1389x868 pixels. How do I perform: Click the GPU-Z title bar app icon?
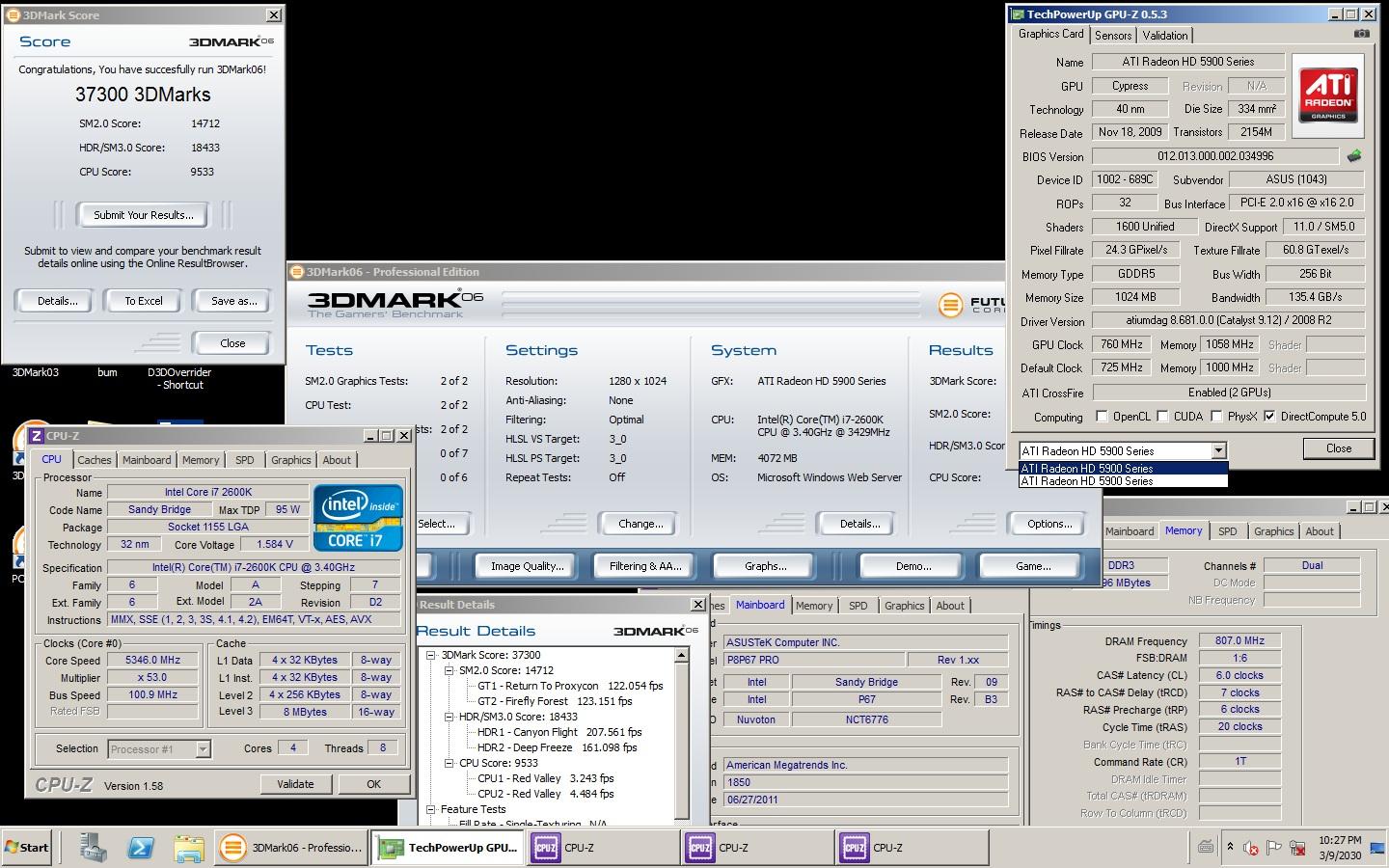(1017, 14)
